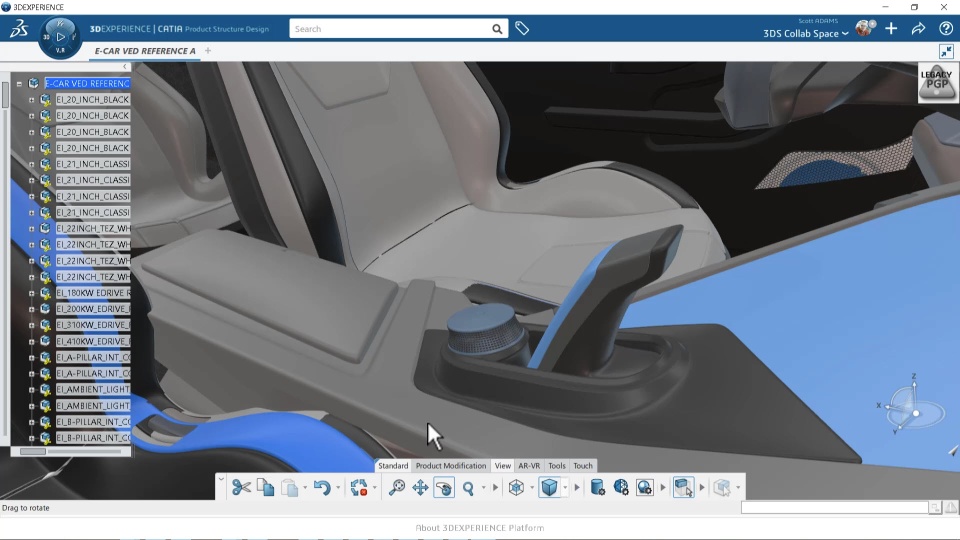Viewport: 960px width, 540px height.
Task: Switch to the Touch tab
Action: [x=583, y=466]
